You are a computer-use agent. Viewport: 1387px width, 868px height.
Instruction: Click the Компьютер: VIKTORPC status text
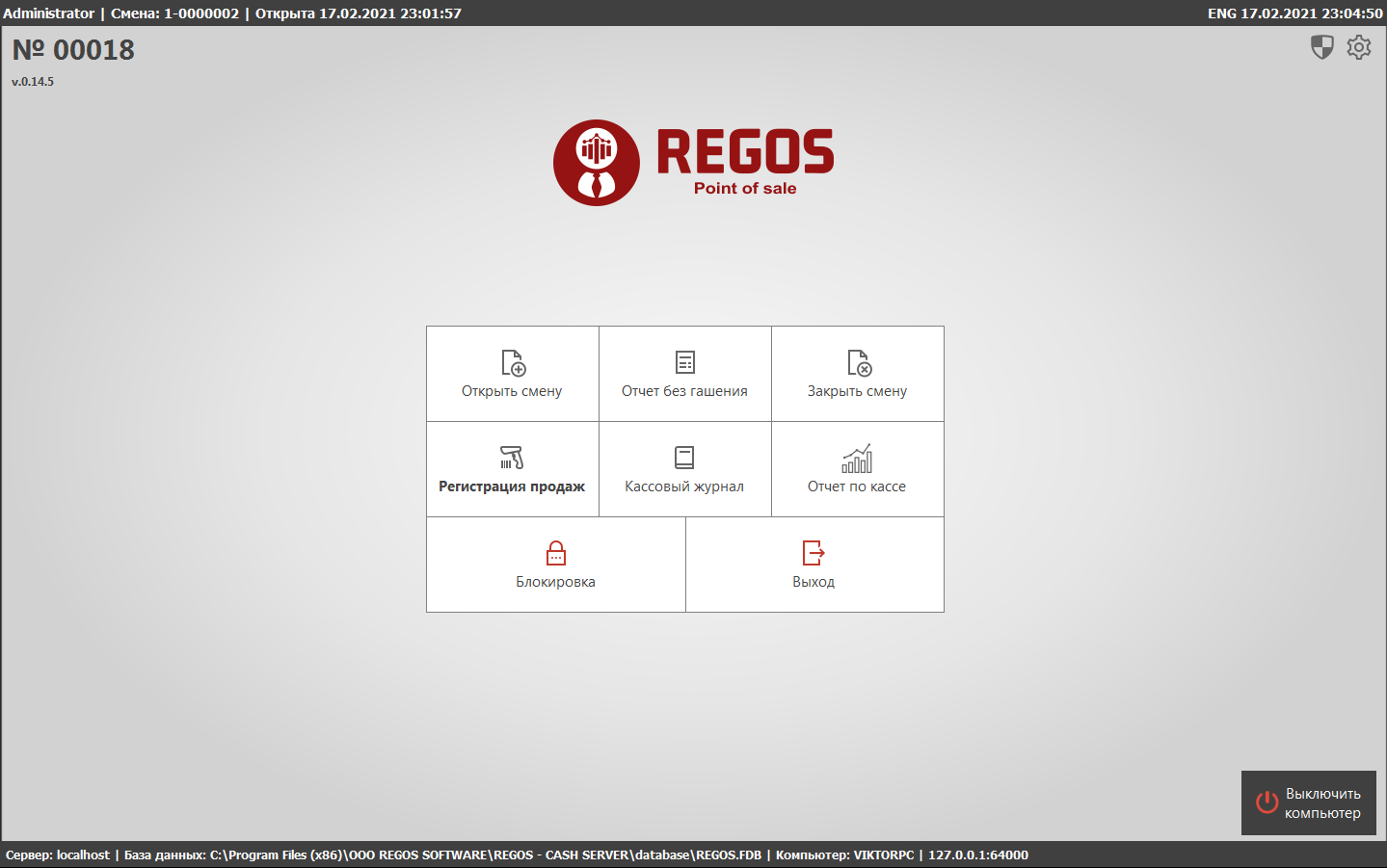844,855
